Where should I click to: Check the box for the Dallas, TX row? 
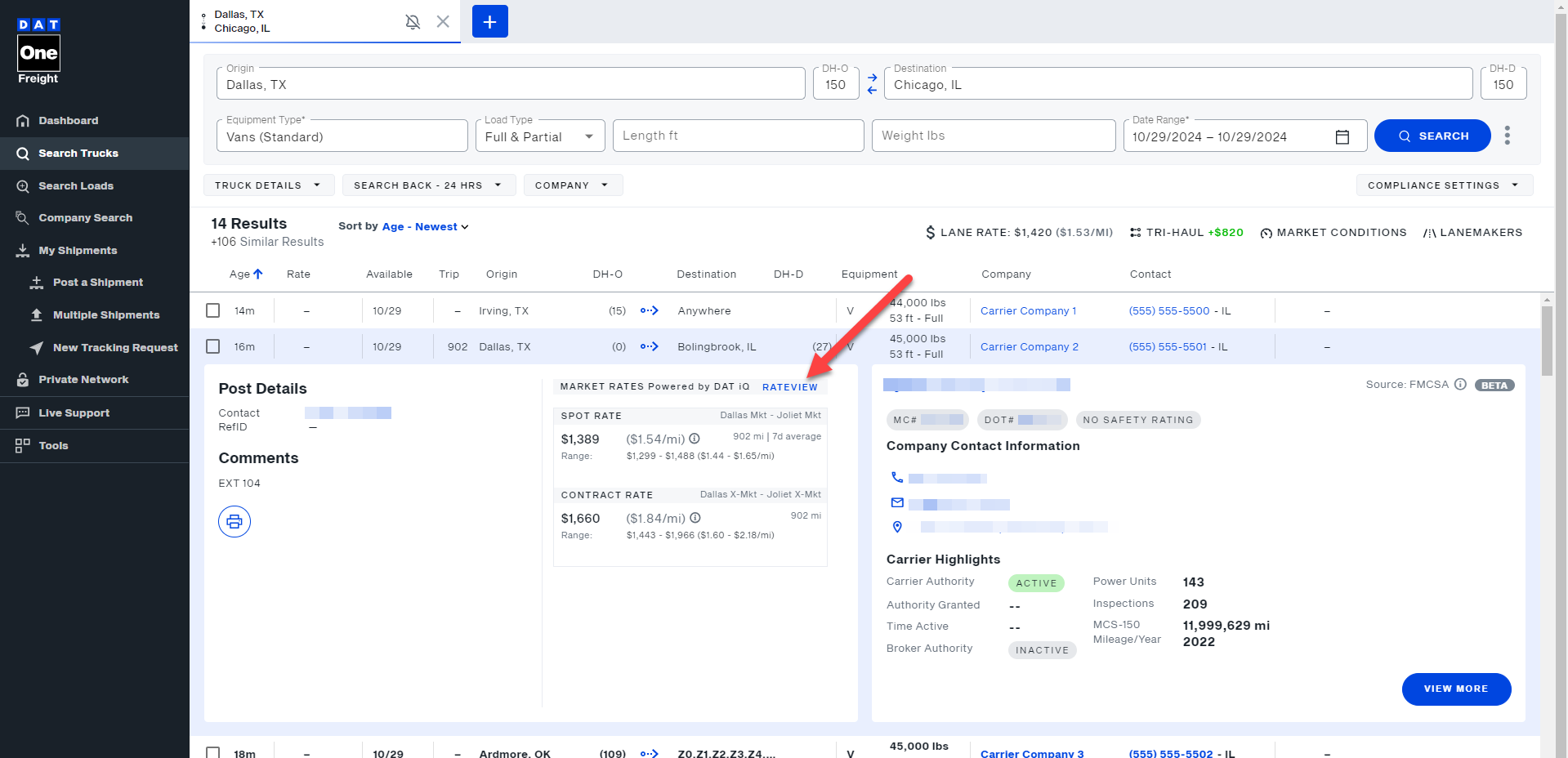213,346
